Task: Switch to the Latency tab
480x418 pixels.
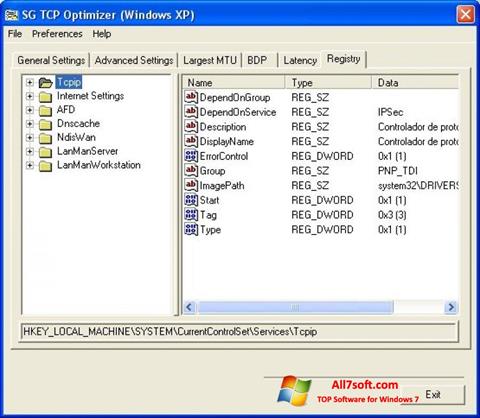Action: [300, 60]
